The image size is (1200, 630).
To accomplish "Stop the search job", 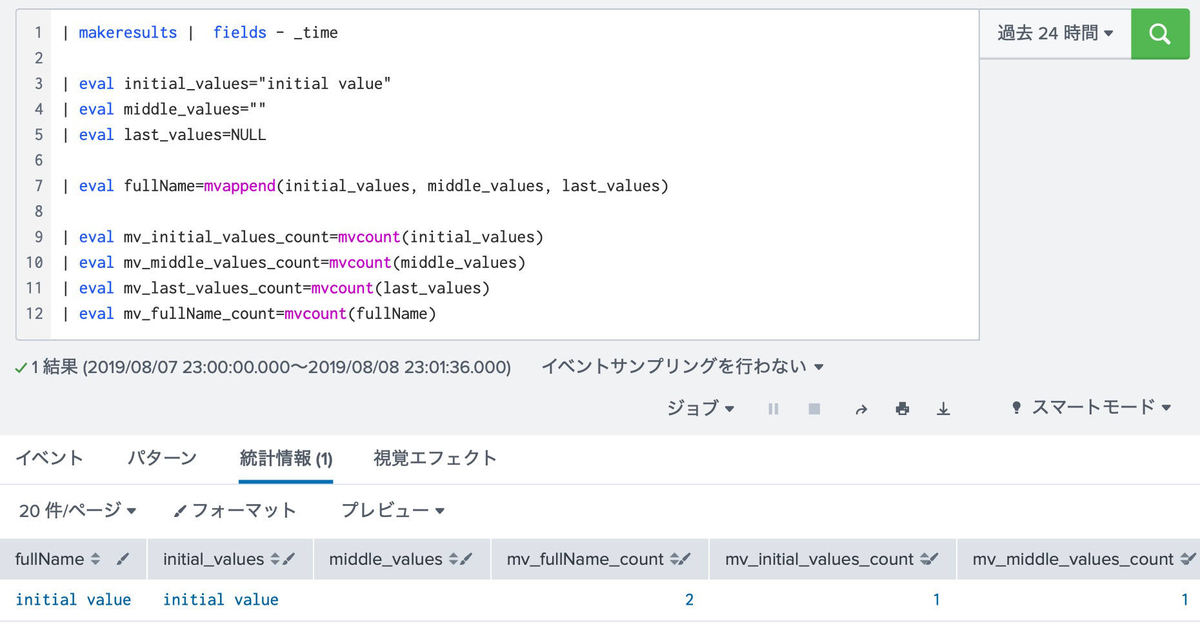I will 813,408.
